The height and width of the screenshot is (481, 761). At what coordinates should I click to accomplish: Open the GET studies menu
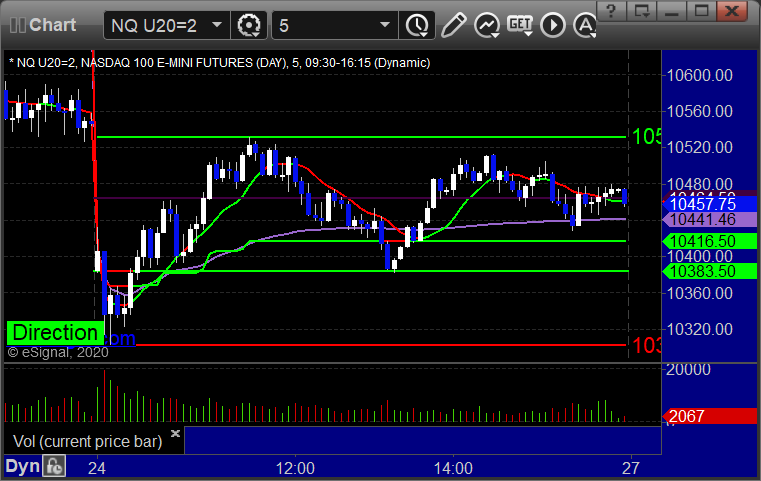(520, 25)
